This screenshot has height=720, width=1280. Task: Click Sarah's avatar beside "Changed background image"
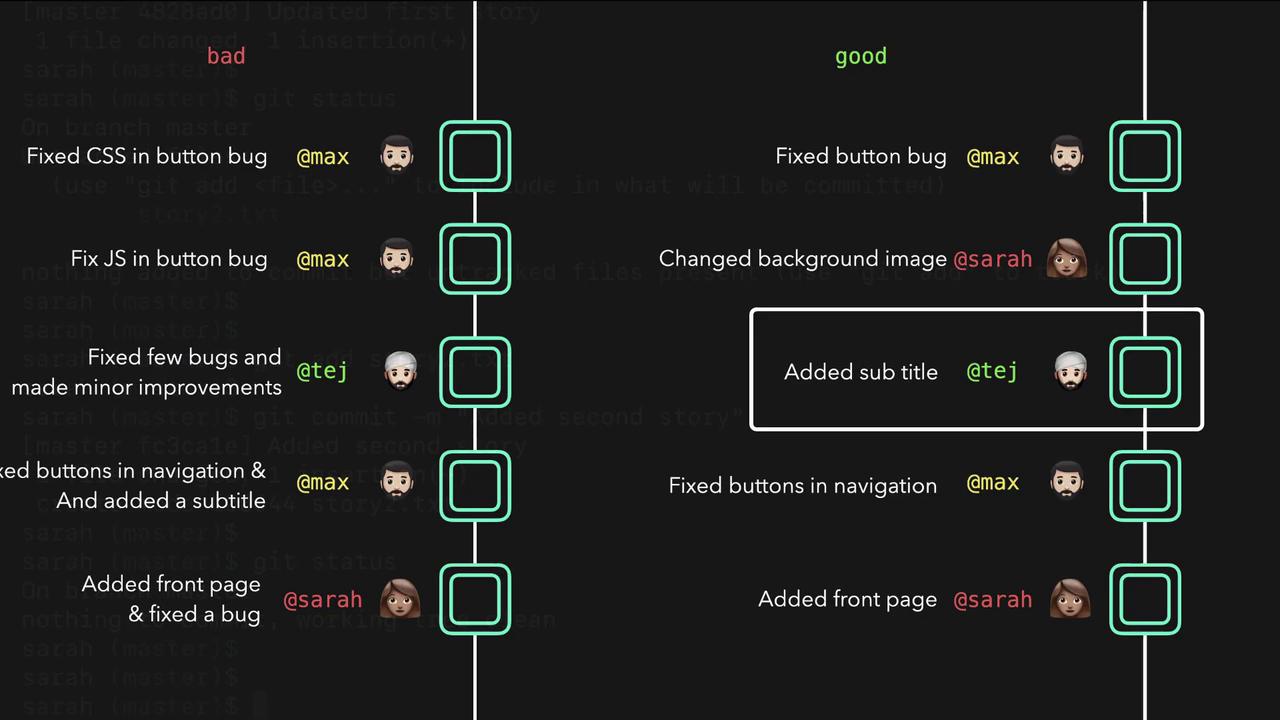click(1067, 259)
